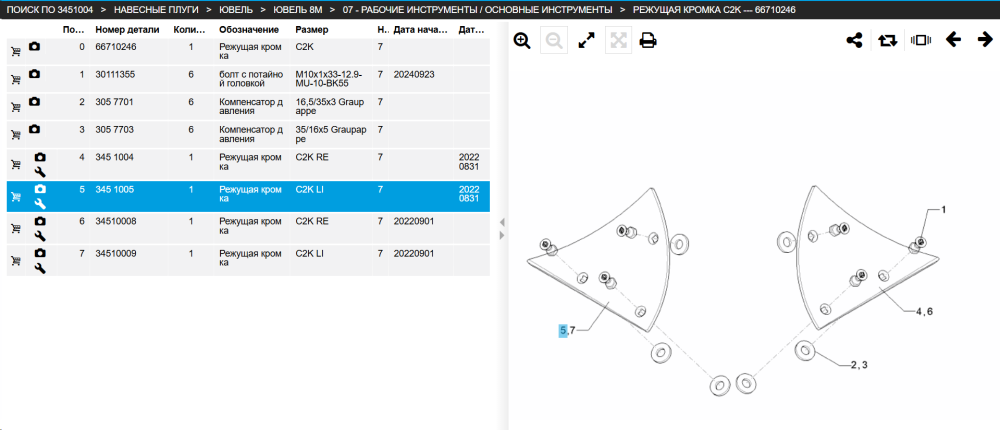Print the diagram with printer icon

pos(648,41)
